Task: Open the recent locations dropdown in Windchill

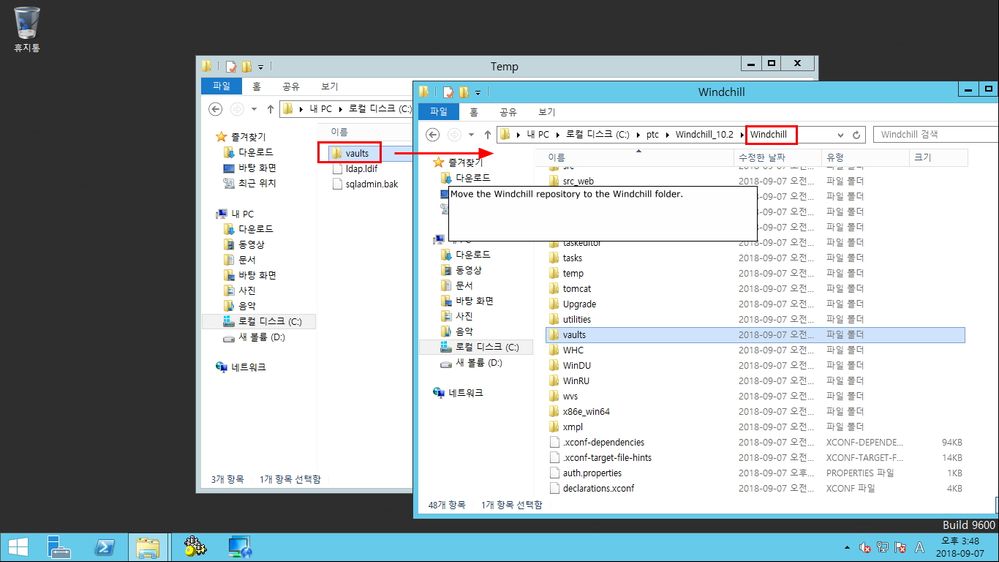Action: [471, 134]
